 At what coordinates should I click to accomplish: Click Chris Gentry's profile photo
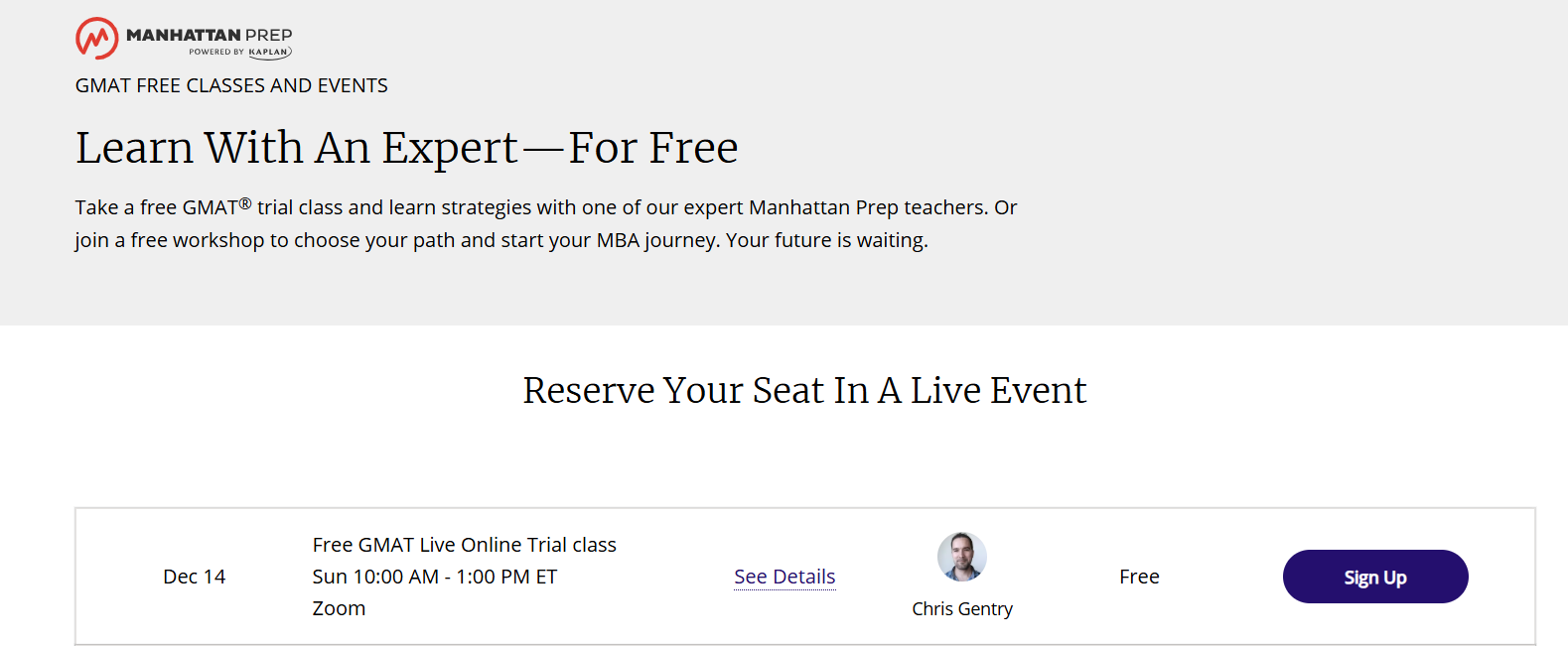[961, 557]
